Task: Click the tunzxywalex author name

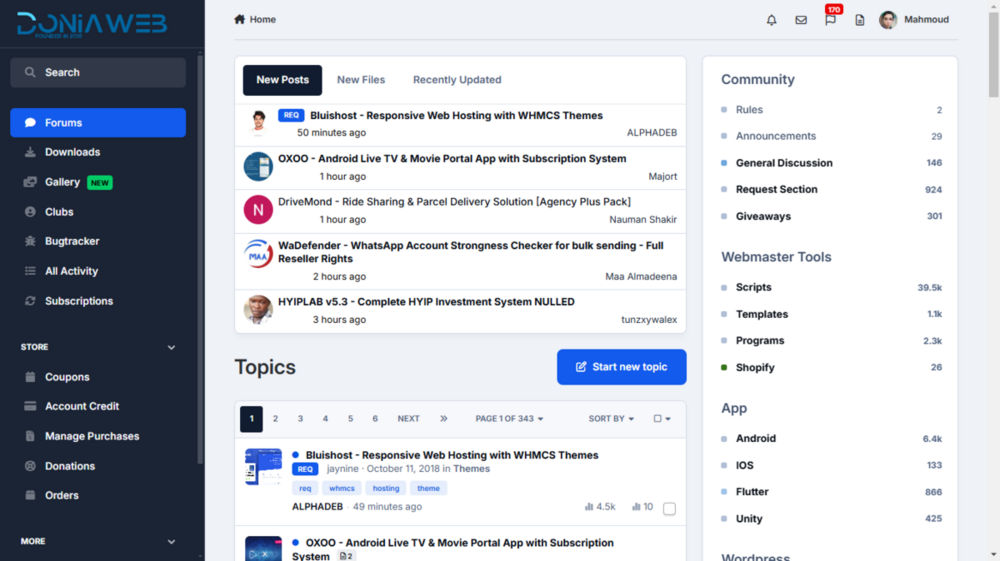Action: (x=649, y=320)
